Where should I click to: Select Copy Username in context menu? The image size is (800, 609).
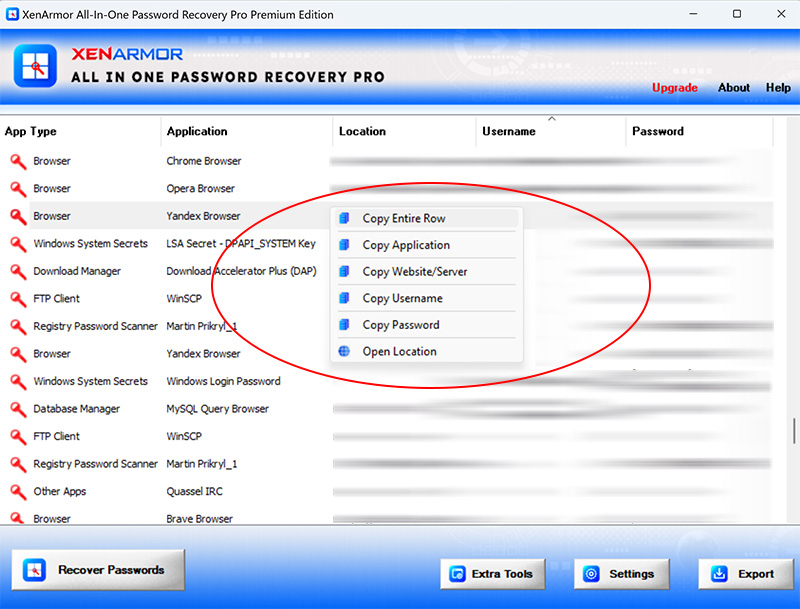[426, 298]
